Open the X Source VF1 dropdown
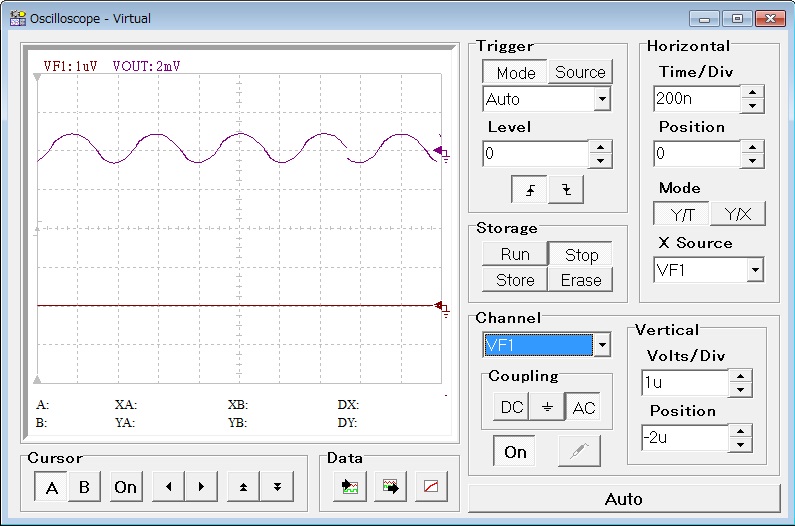The height and width of the screenshot is (526, 795). coord(755,270)
